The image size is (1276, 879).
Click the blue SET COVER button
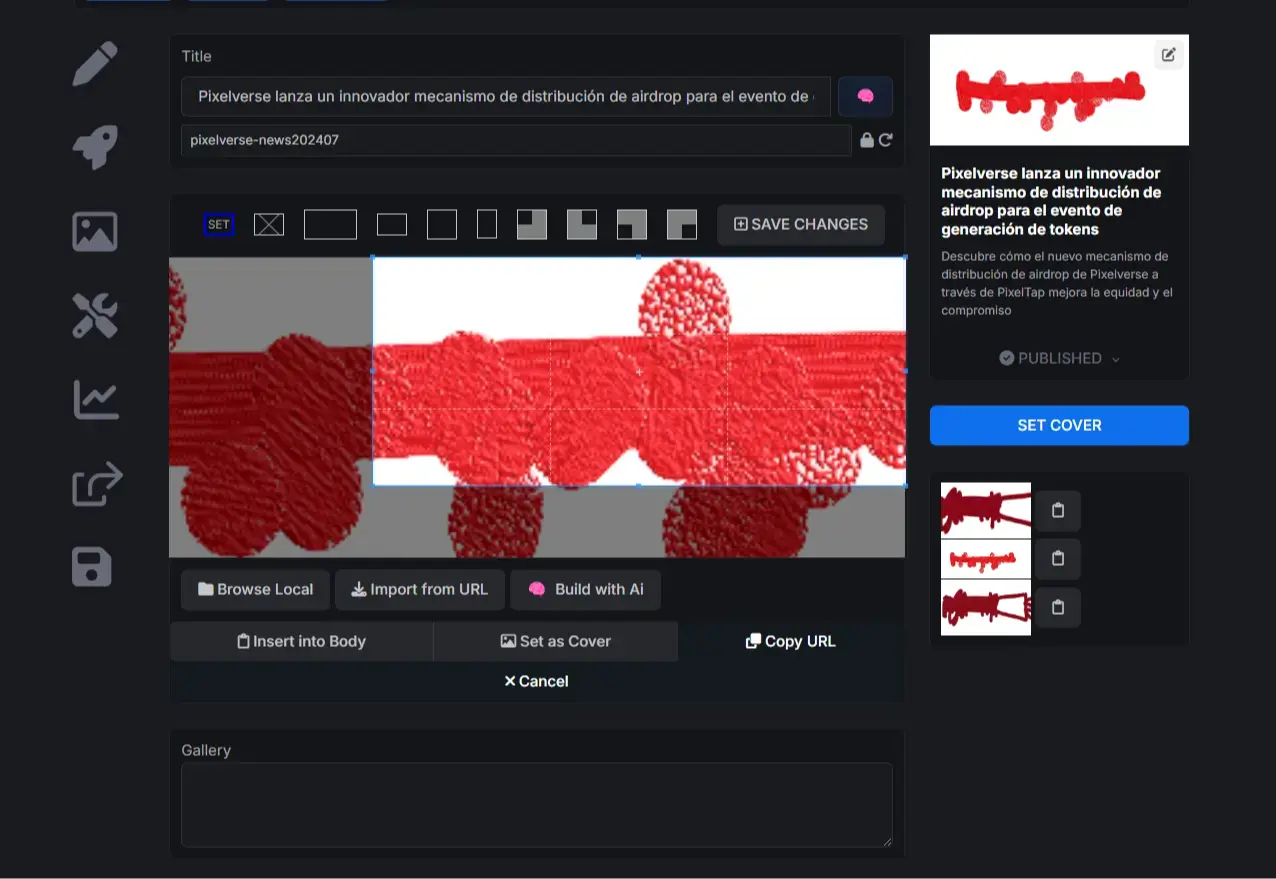[1059, 425]
